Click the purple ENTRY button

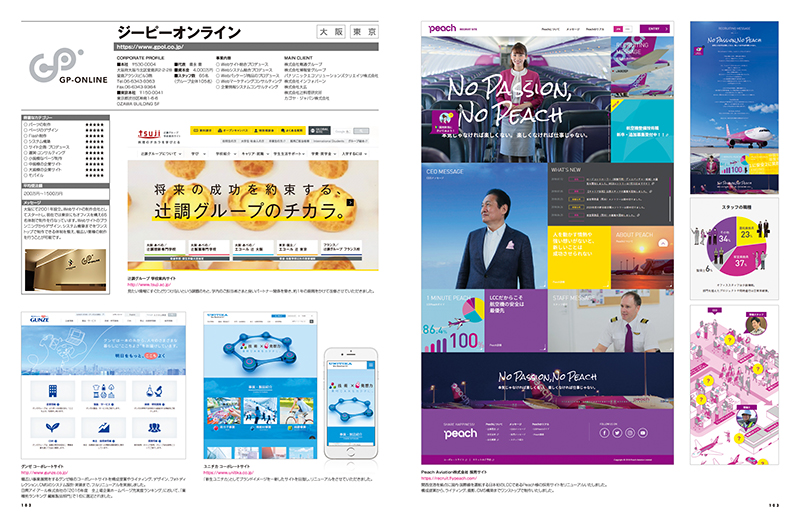click(x=654, y=29)
